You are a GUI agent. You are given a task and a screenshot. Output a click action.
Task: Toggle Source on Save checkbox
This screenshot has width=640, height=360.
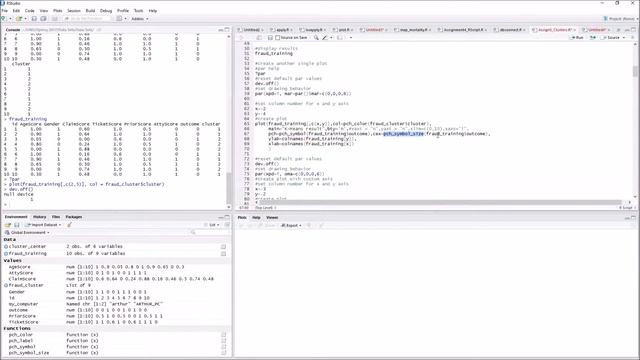tap(278, 38)
